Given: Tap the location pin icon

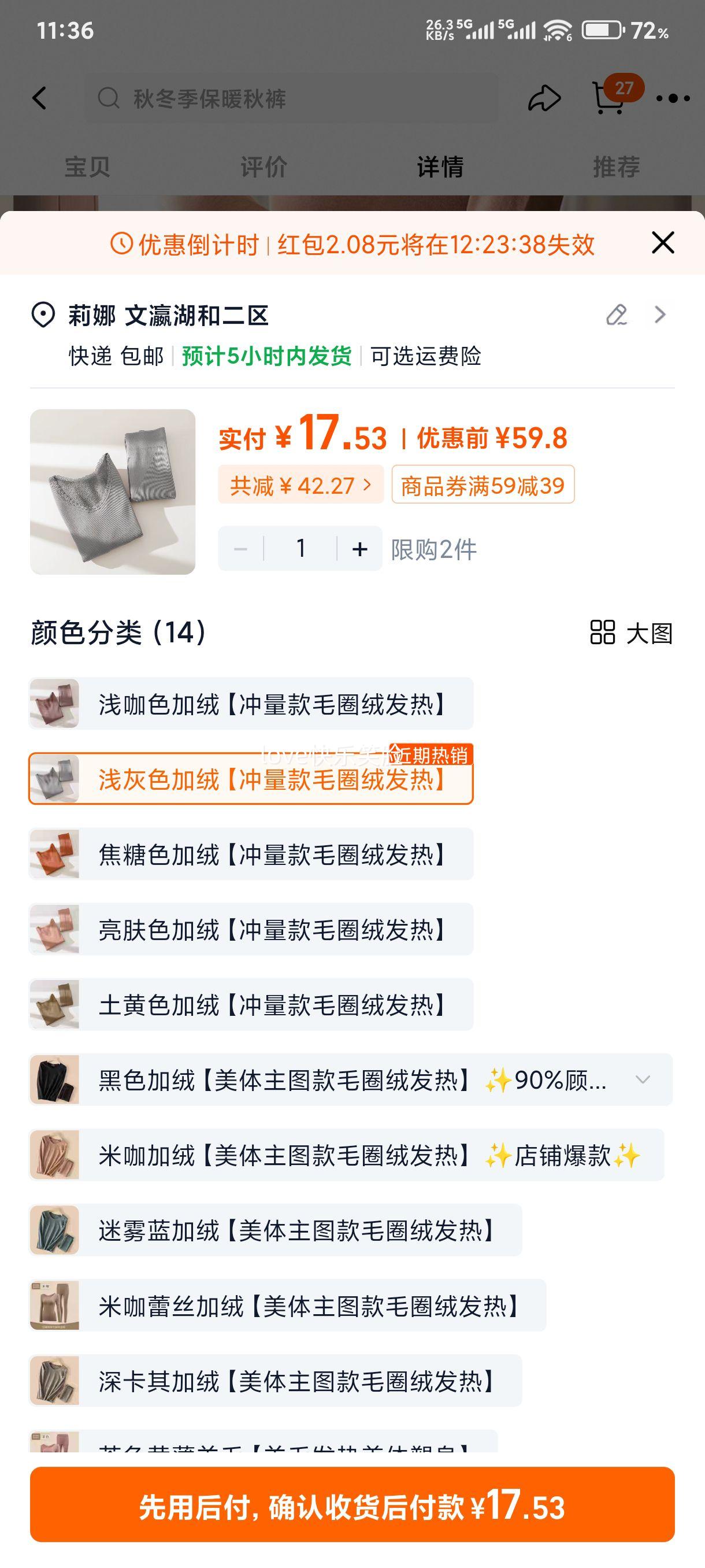Looking at the screenshot, I should [43, 315].
